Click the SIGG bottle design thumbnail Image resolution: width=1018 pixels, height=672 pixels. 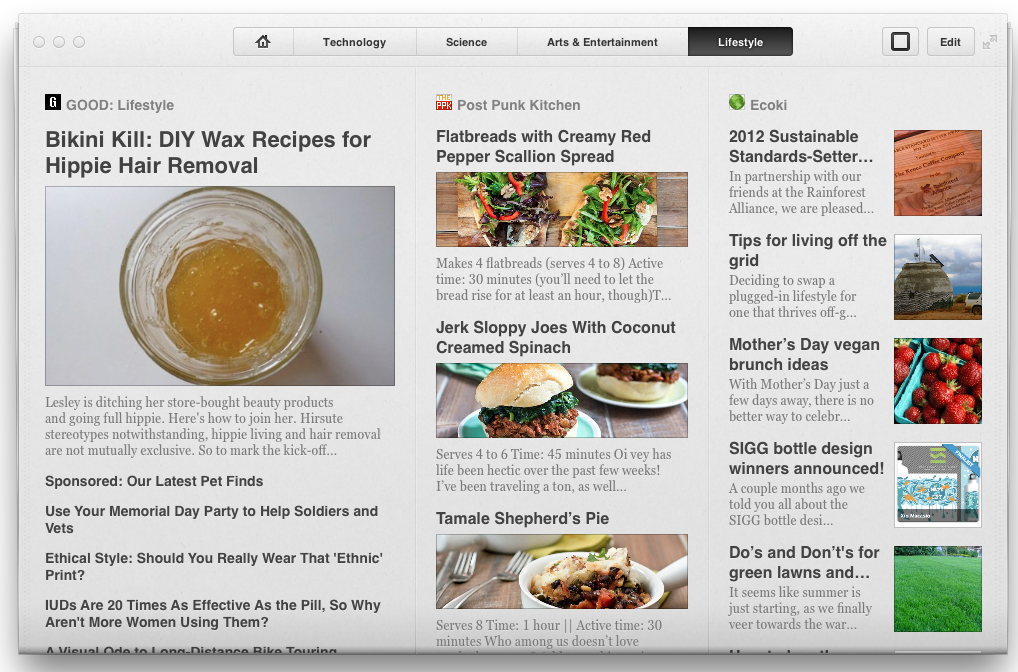pyautogui.click(x=937, y=485)
